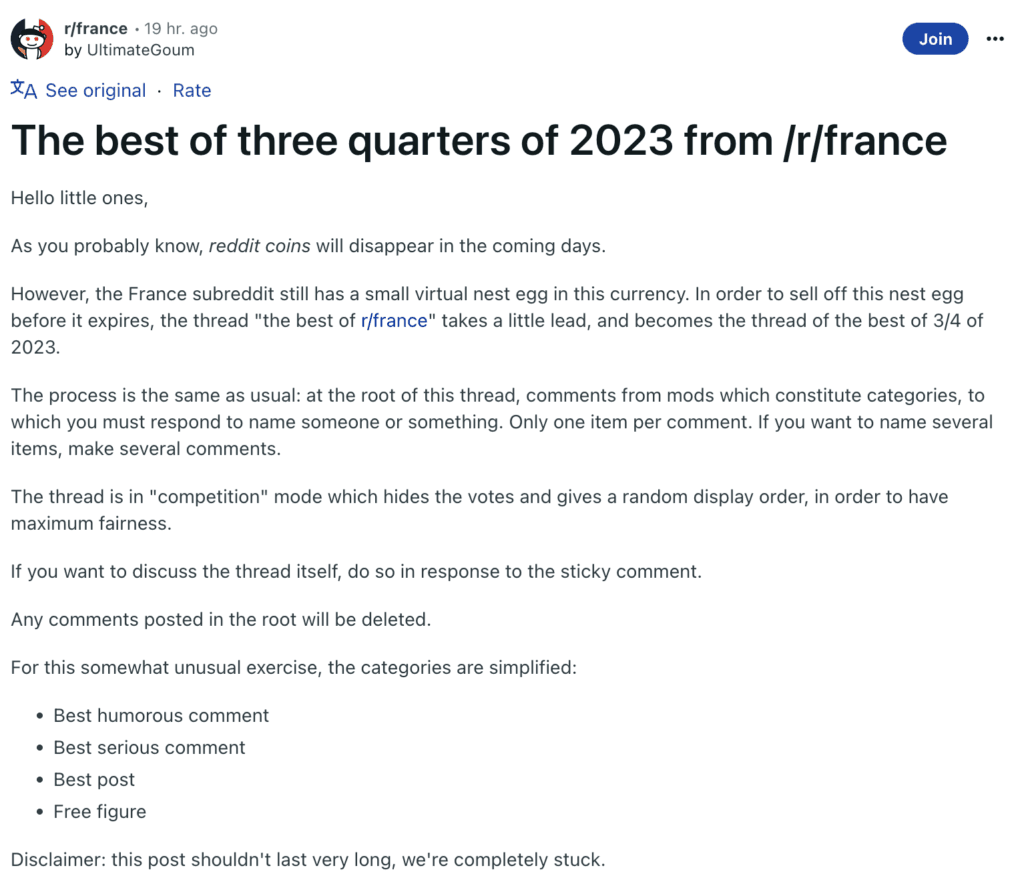Join the r/france community
This screenshot has height=890, width=1024.
(935, 38)
